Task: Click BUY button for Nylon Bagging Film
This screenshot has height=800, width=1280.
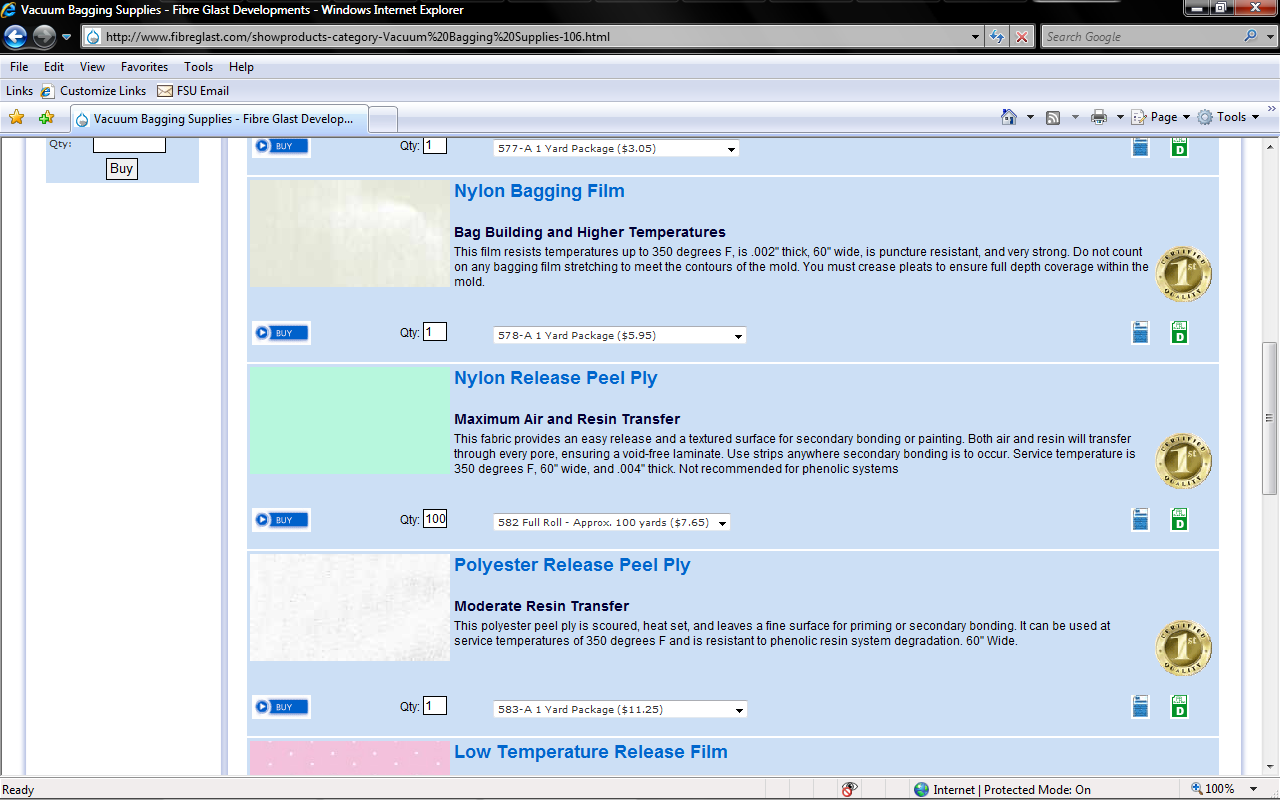Action: (281, 333)
